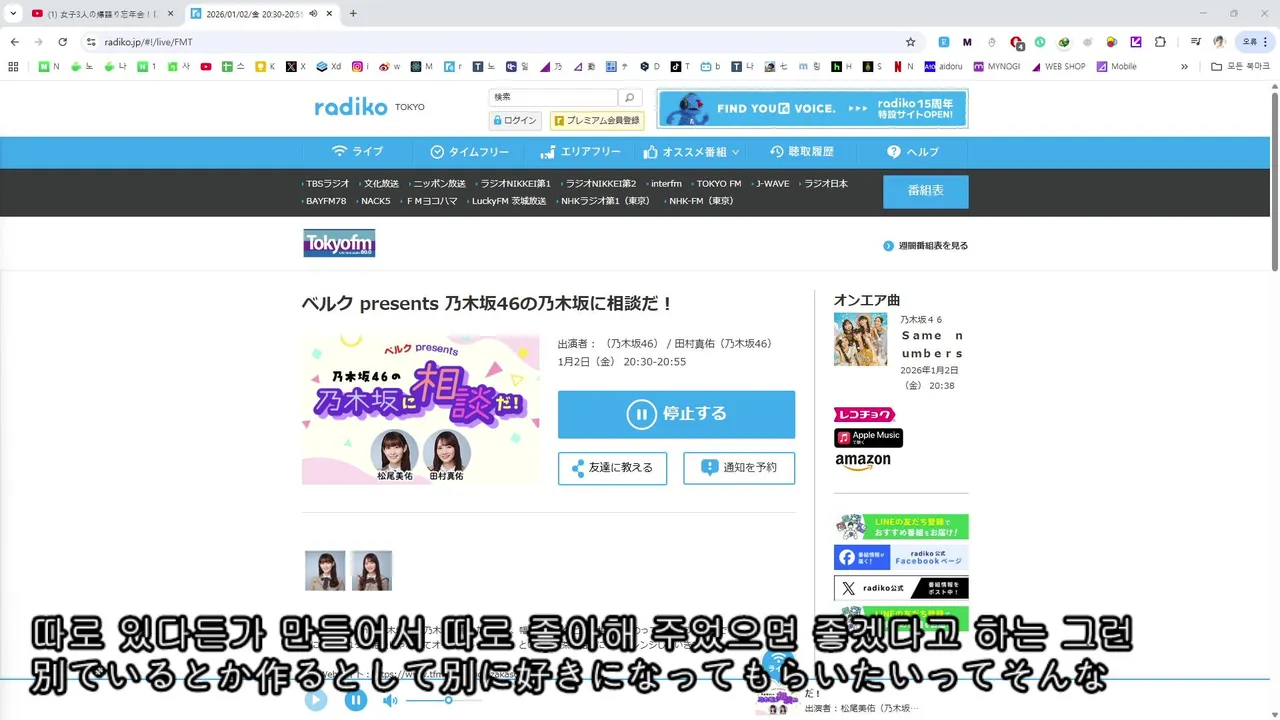The width and height of the screenshot is (1280, 720).
Task: Reload the page
Action: 63,42
